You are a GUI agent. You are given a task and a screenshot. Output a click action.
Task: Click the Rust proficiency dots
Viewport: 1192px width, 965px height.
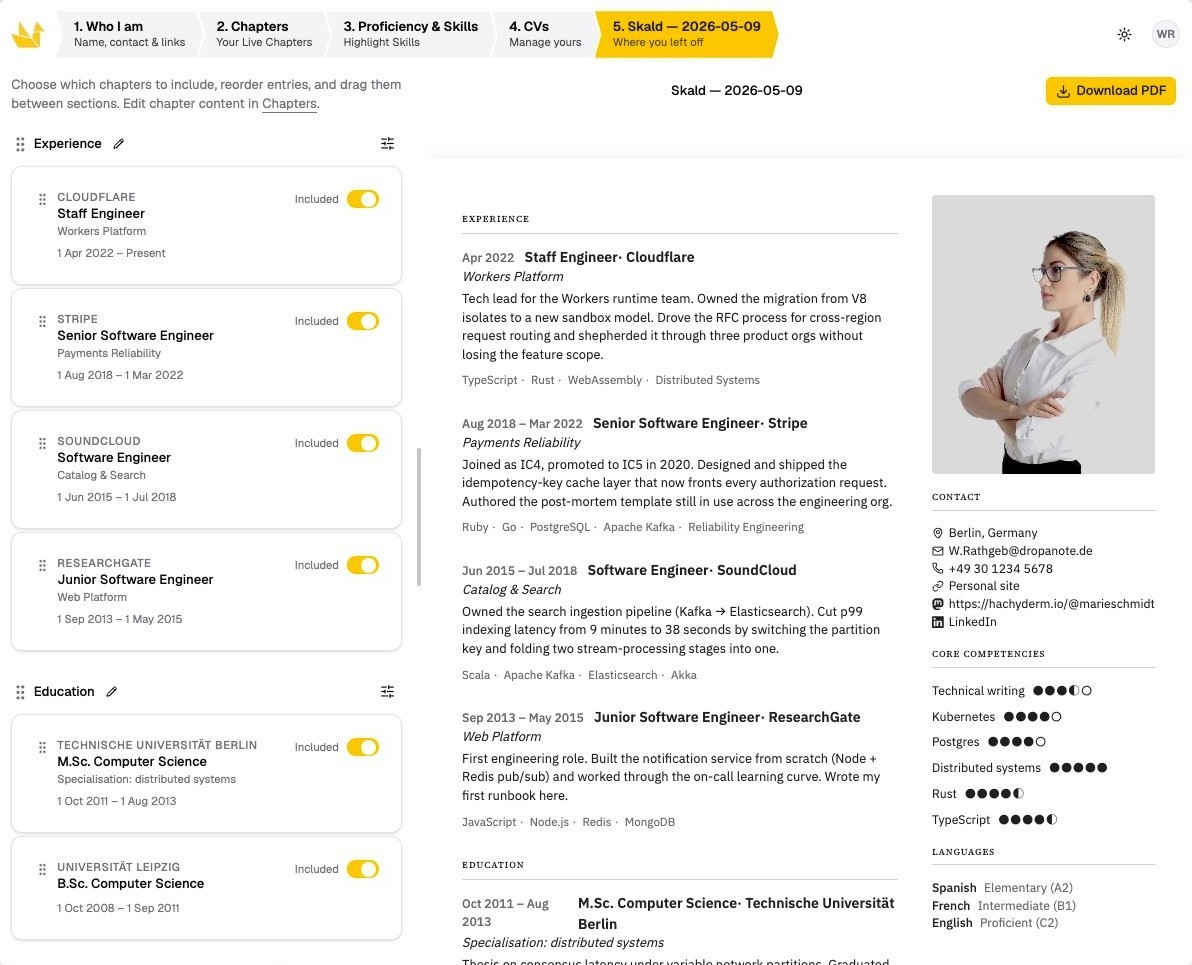(994, 794)
